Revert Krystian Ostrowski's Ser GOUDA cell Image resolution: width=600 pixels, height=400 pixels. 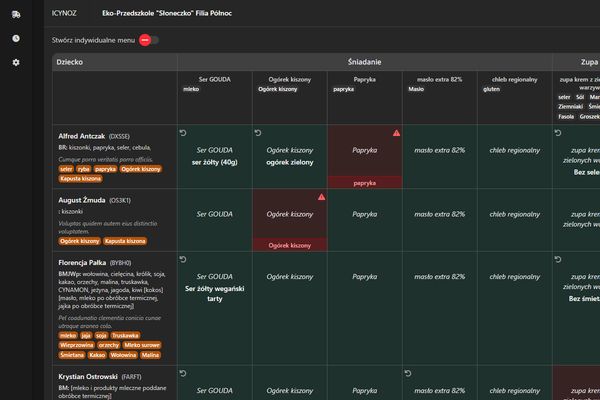point(183,374)
